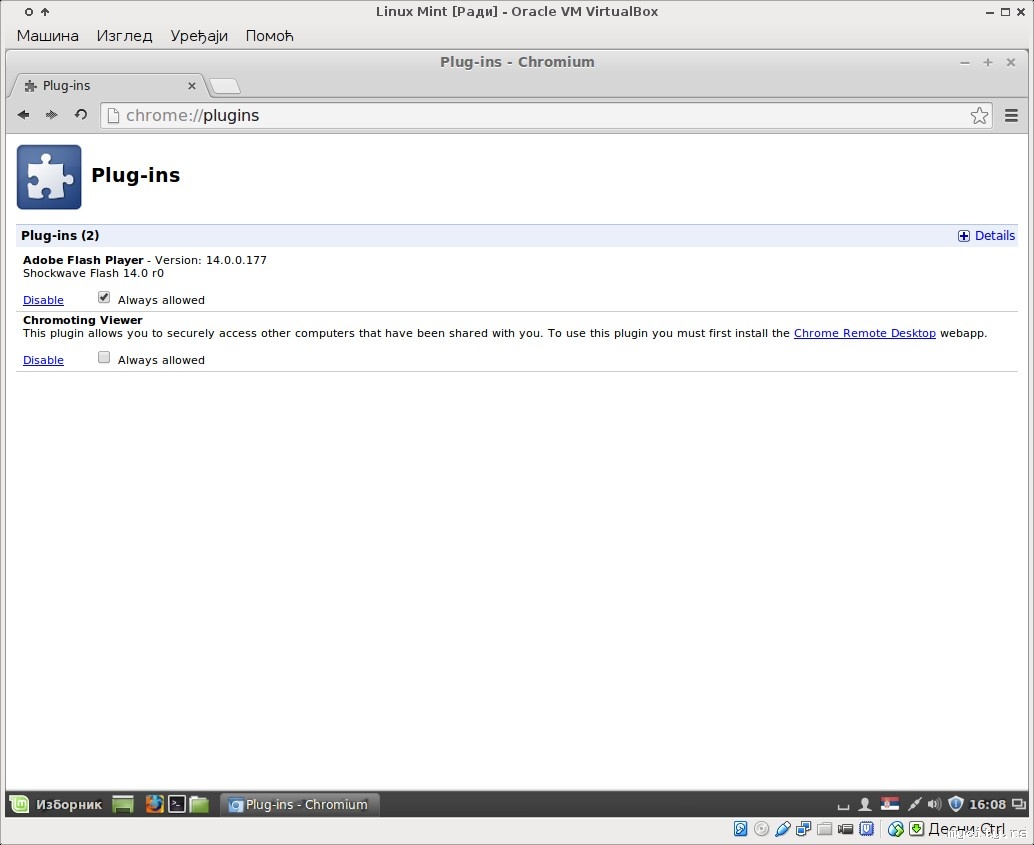The width and height of the screenshot is (1034, 845).
Task: Disable the Adobe Flash Player plug-in
Action: click(x=44, y=300)
